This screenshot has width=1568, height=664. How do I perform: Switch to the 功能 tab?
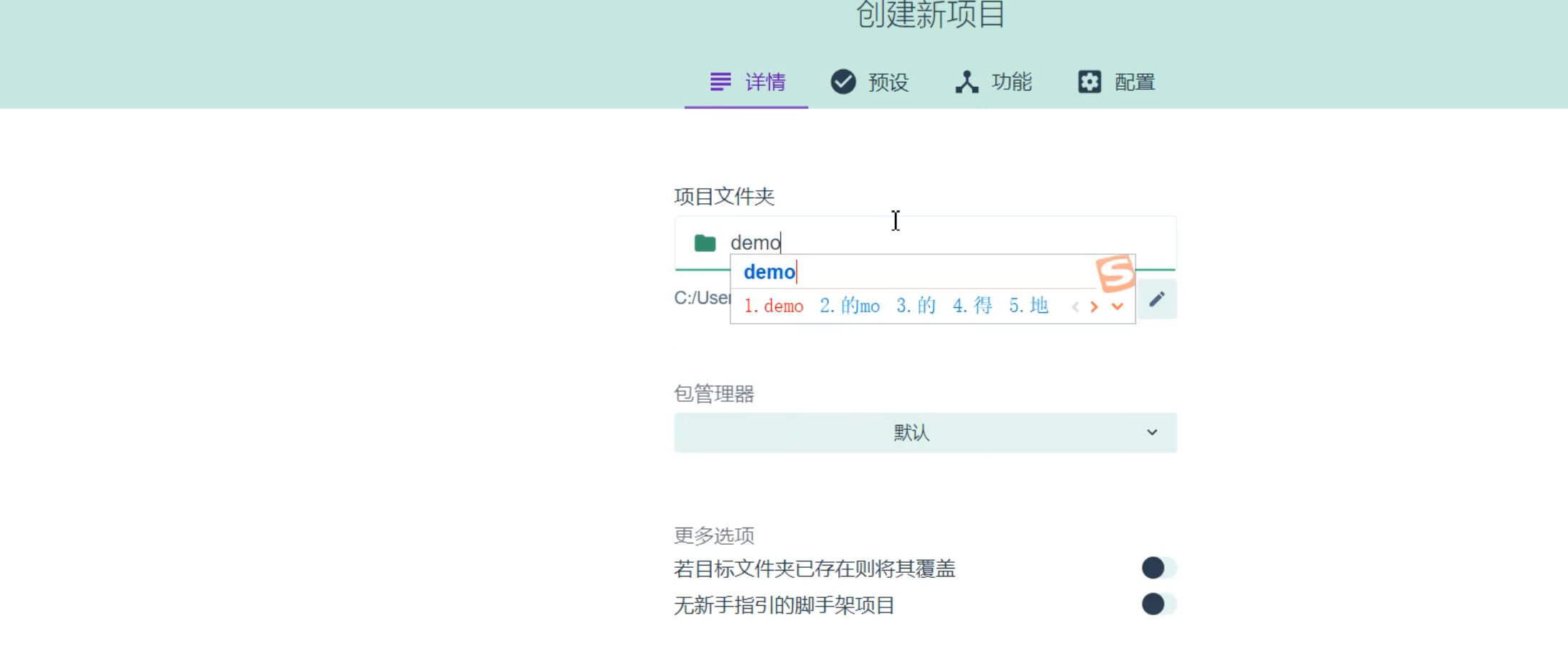994,81
